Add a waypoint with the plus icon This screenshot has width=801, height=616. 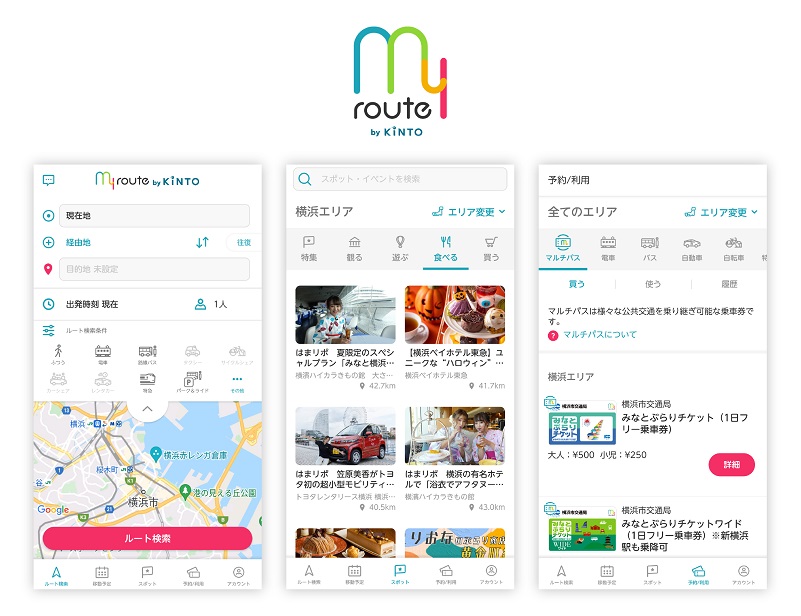pos(48,242)
